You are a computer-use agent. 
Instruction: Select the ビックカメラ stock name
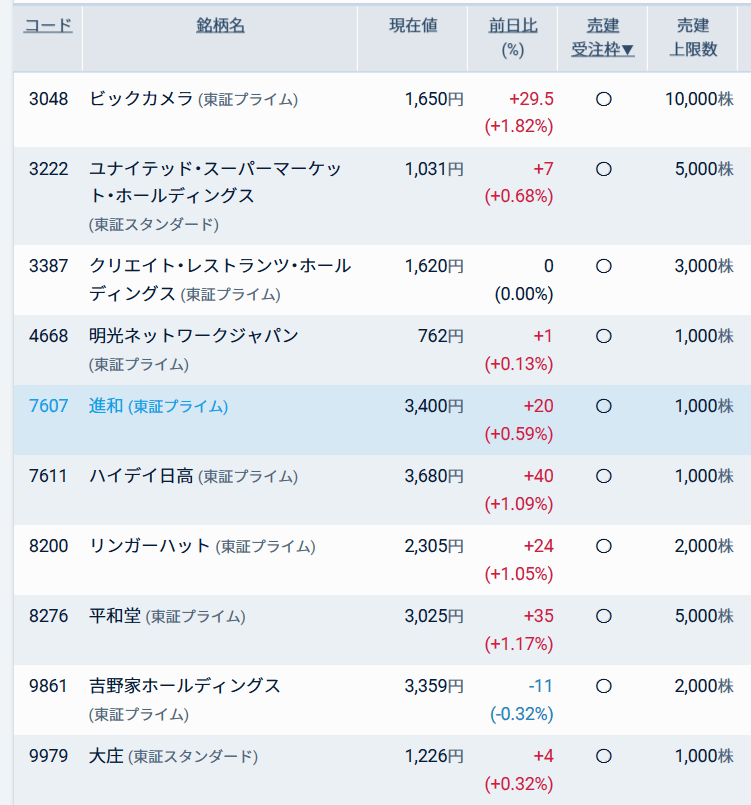[x=141, y=99]
